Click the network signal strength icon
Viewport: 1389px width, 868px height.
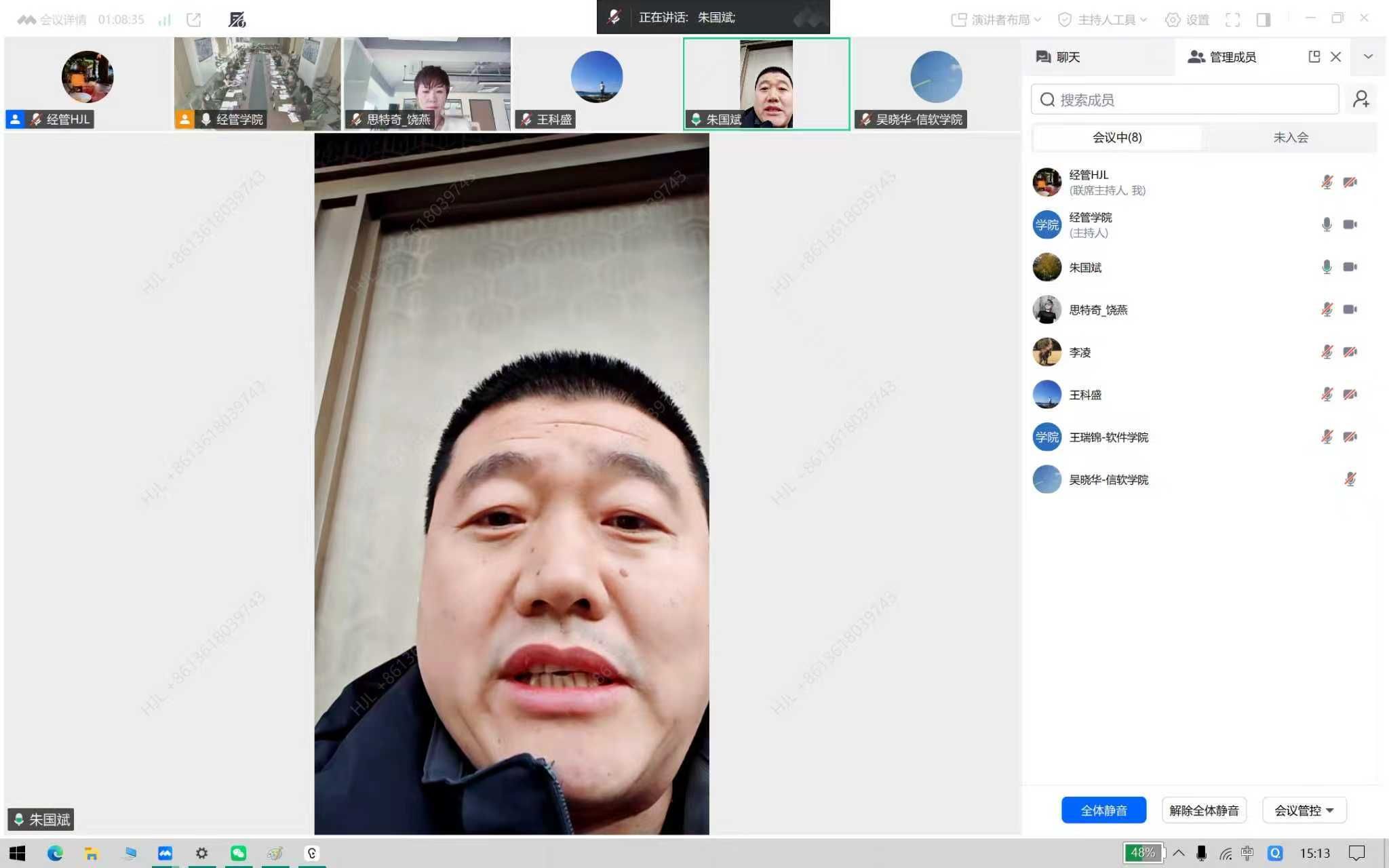click(x=165, y=20)
